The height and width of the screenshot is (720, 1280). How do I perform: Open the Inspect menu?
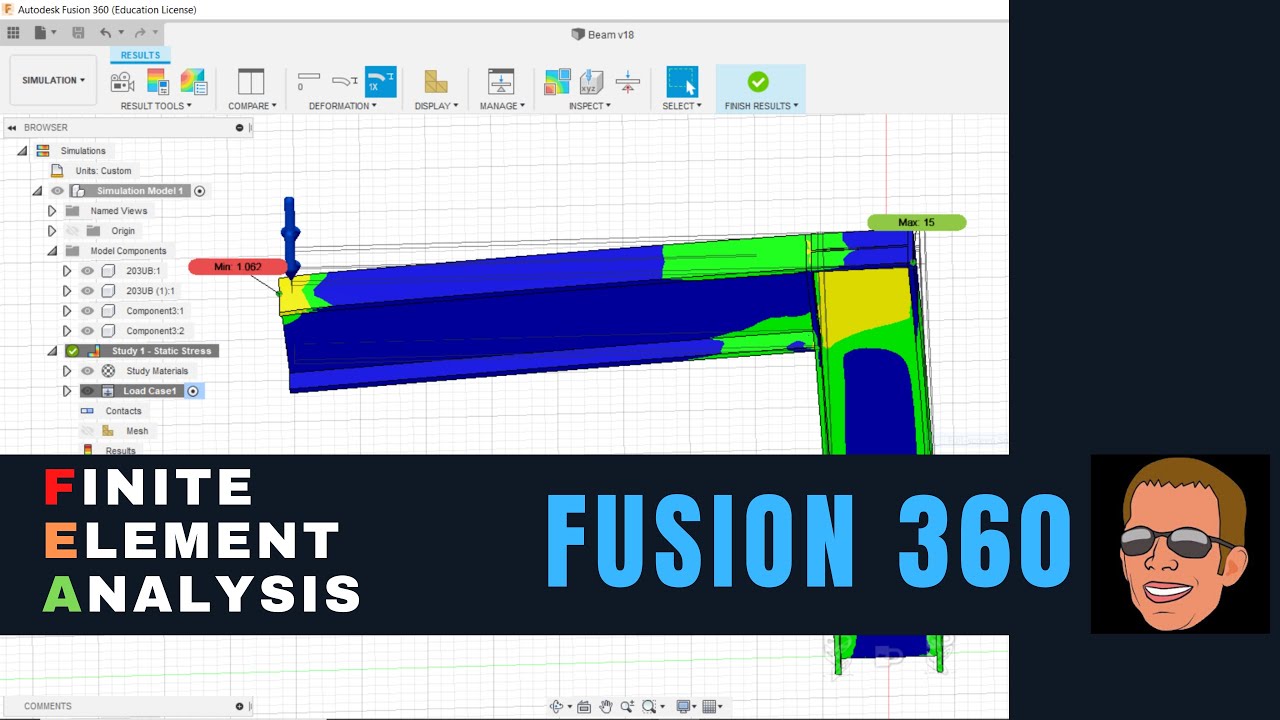point(590,106)
